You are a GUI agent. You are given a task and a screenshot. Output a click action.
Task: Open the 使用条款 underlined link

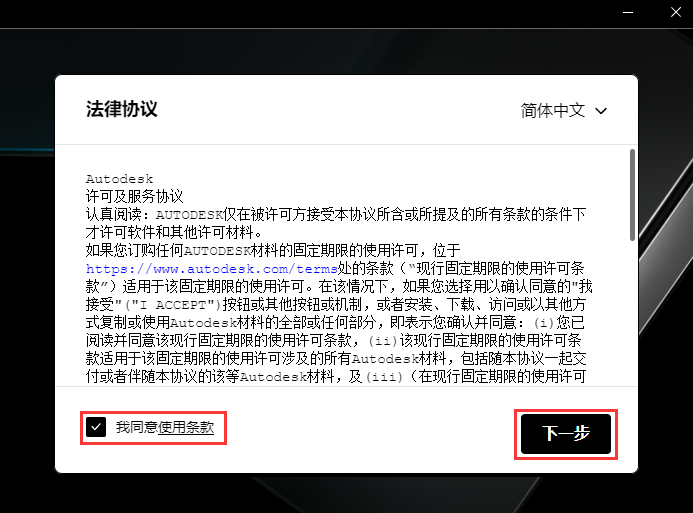pyautogui.click(x=186, y=427)
